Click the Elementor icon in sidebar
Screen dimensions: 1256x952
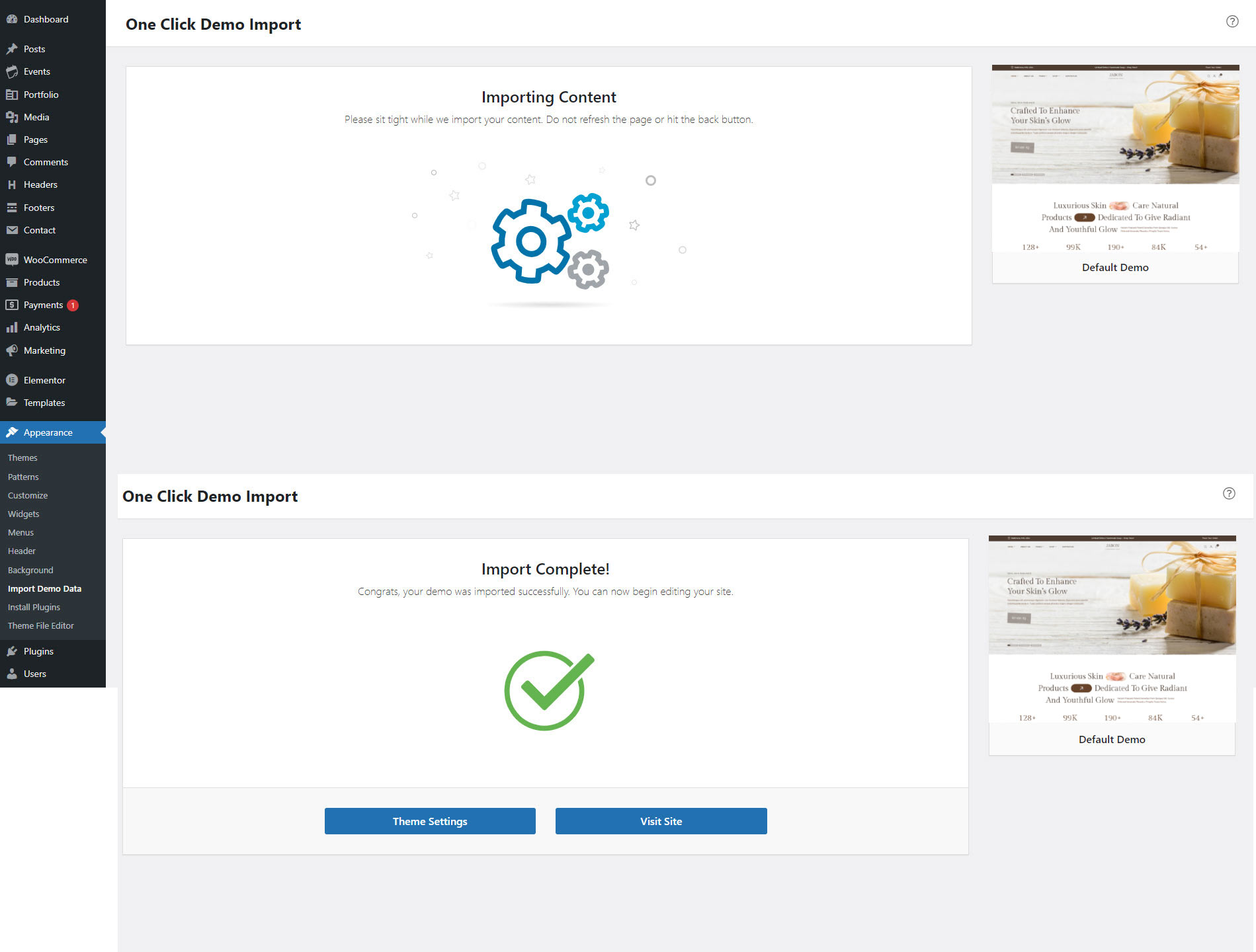pyautogui.click(x=12, y=380)
